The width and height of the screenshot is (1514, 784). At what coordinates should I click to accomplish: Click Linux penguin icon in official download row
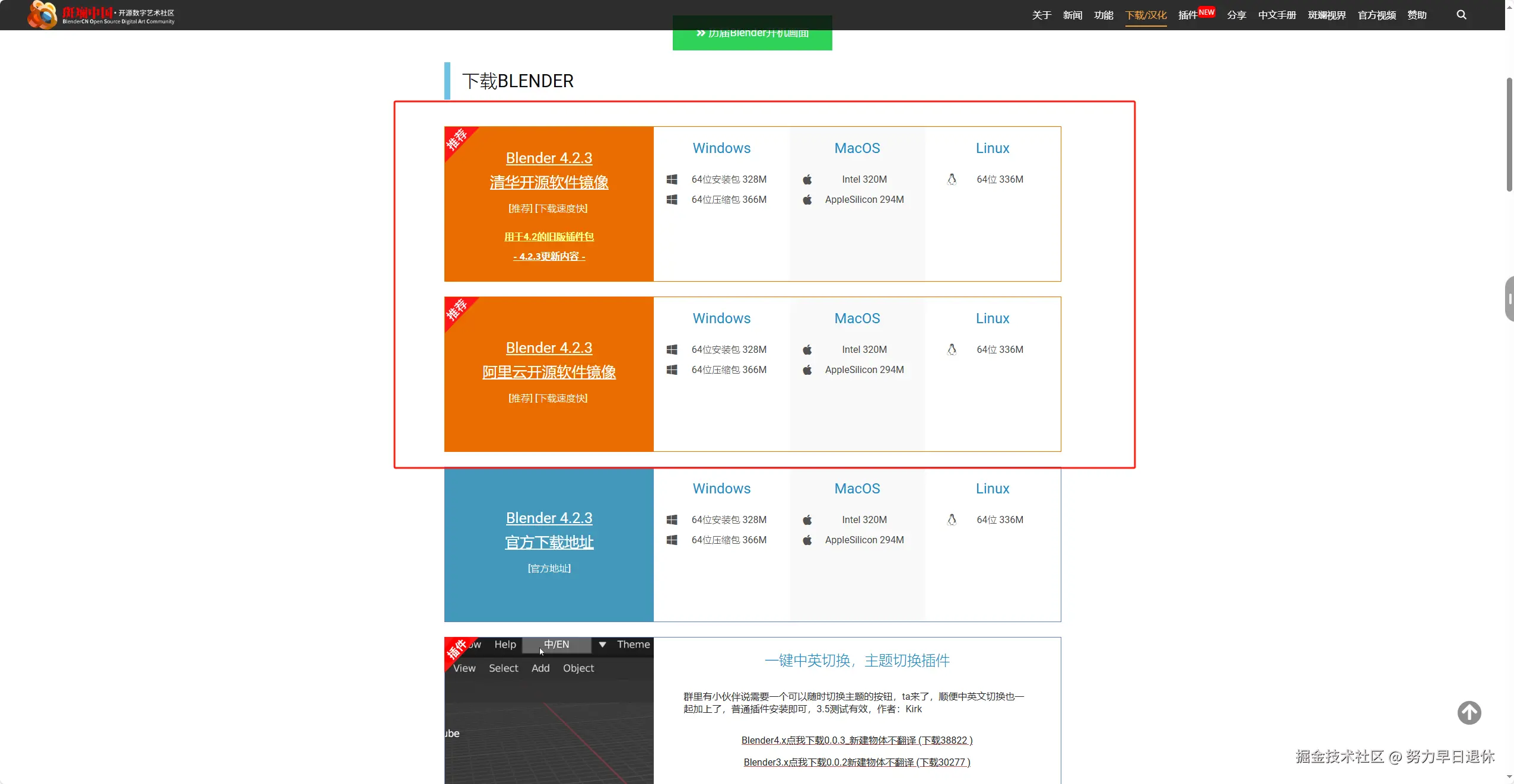tap(952, 520)
